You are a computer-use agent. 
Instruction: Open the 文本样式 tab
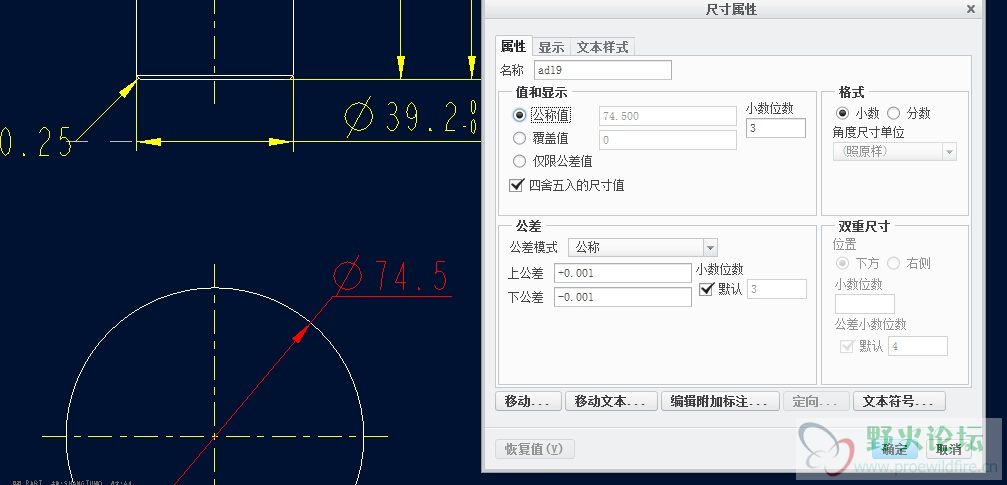click(x=602, y=47)
